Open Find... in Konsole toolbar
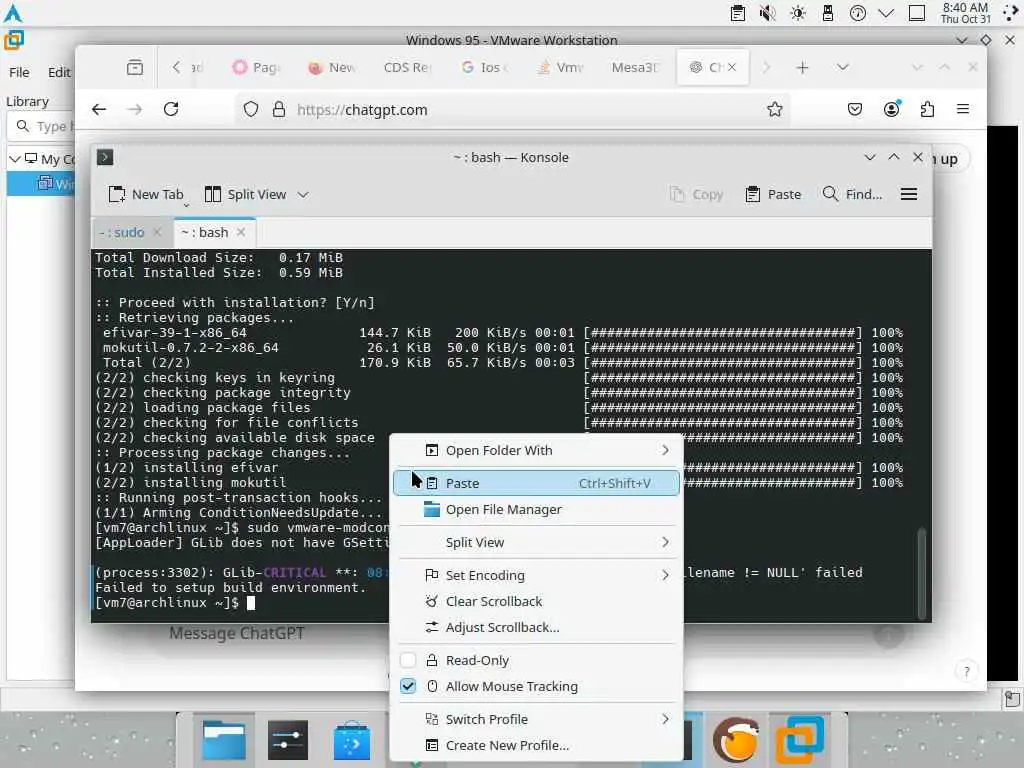1024x768 pixels. click(x=852, y=195)
